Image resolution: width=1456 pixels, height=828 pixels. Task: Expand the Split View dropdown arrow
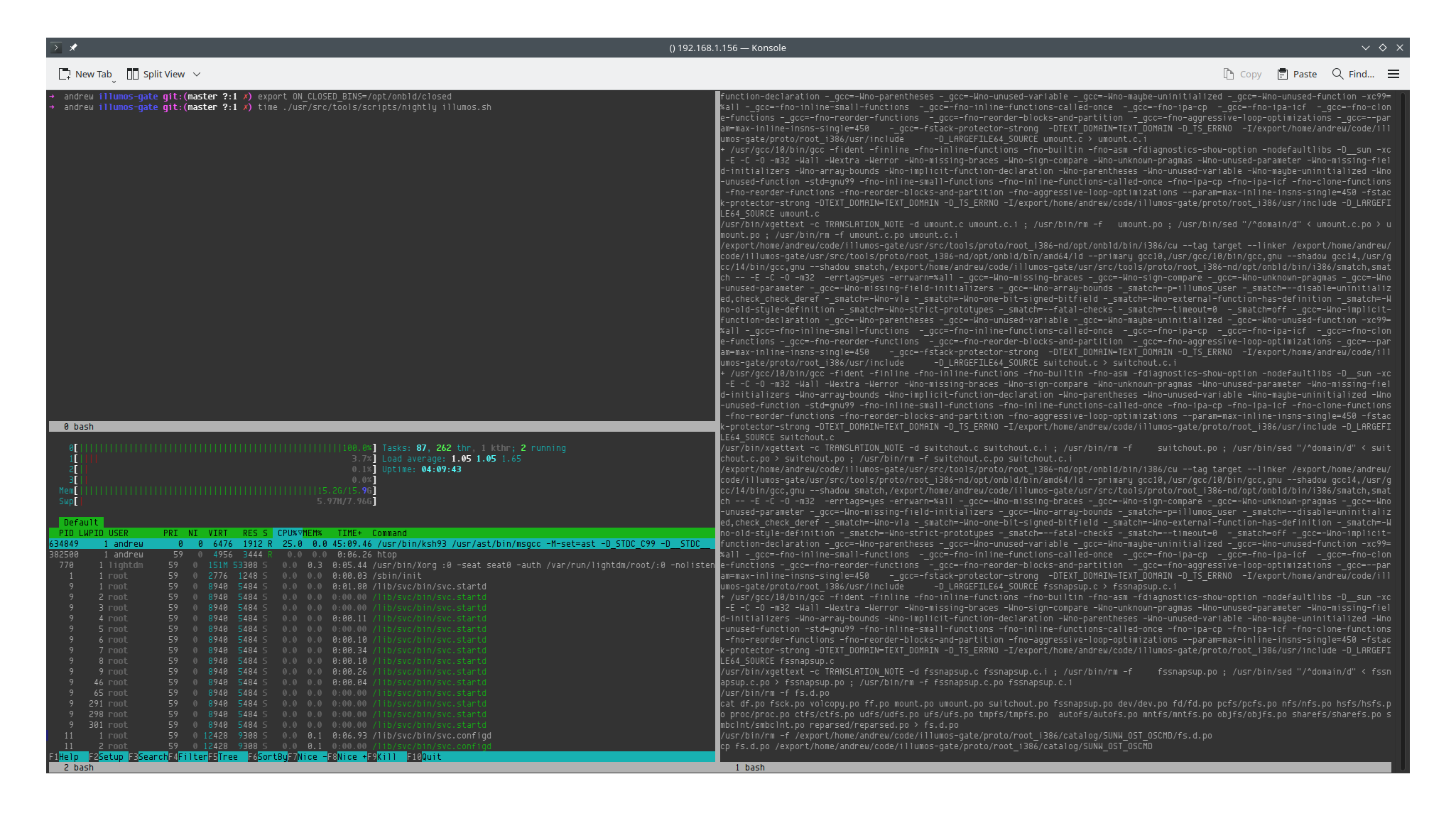pos(197,74)
